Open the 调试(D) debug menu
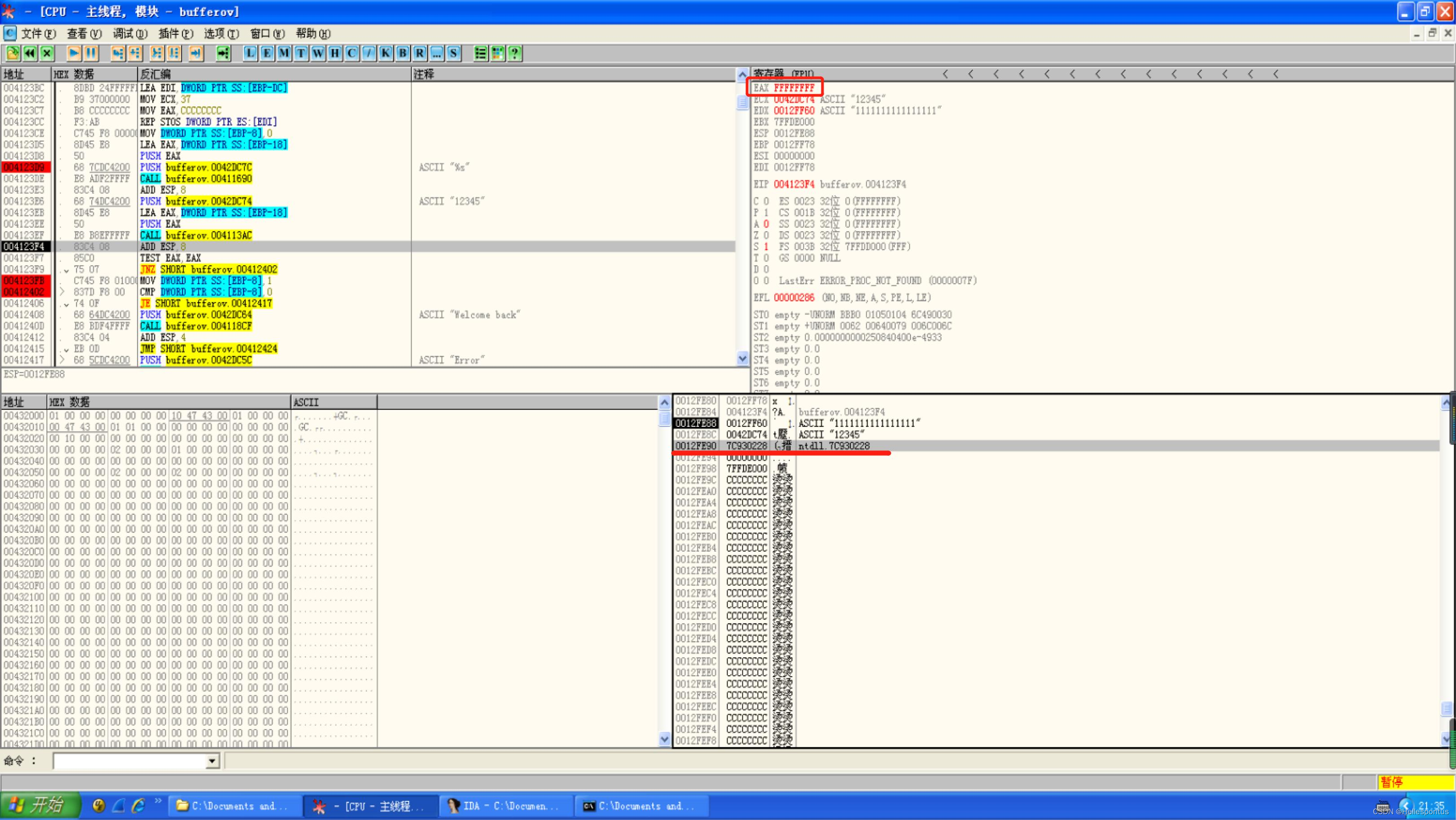This screenshot has height=820, width=1456. (x=130, y=33)
